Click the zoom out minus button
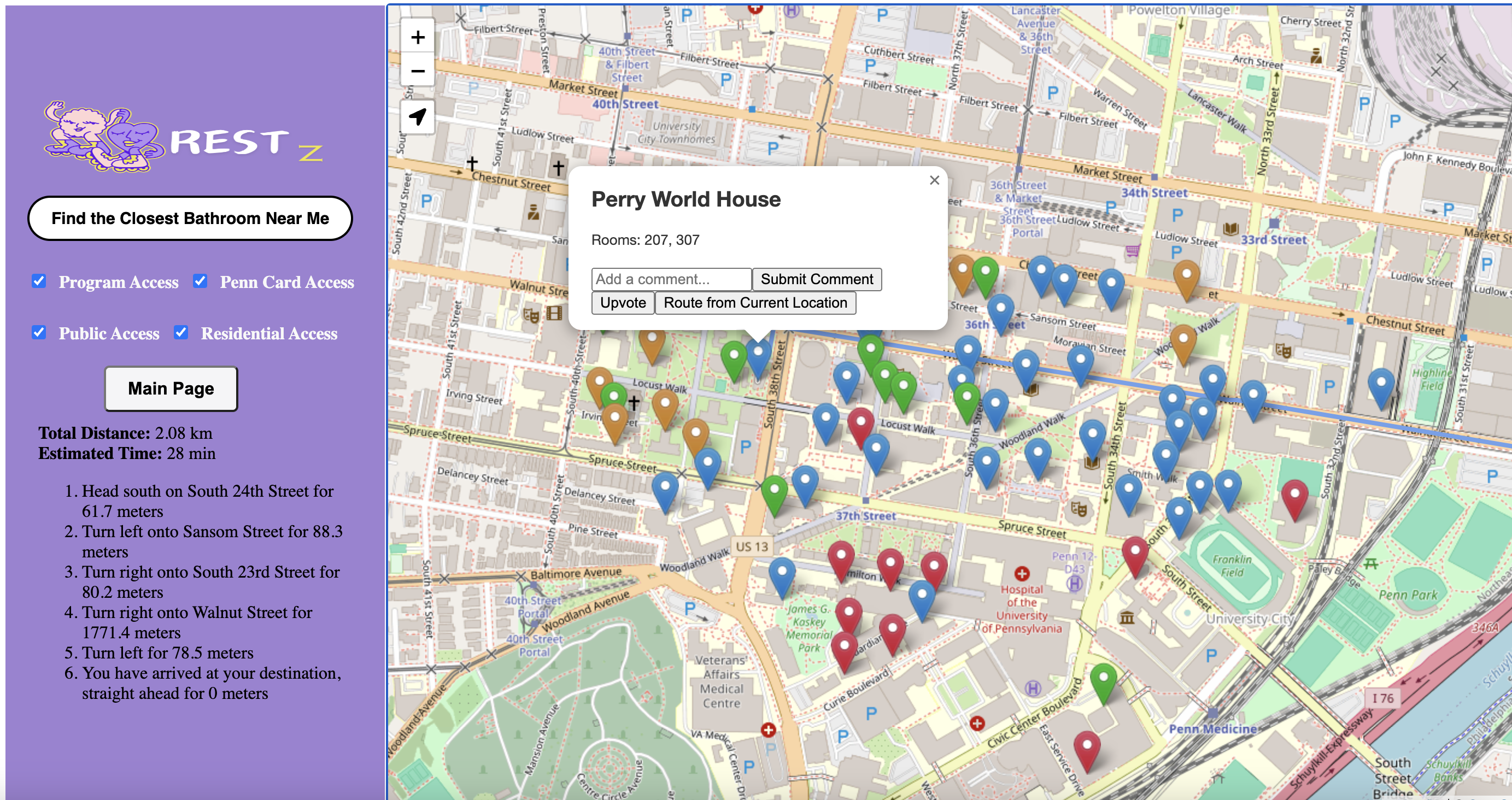The width and height of the screenshot is (1512, 800). (x=417, y=71)
